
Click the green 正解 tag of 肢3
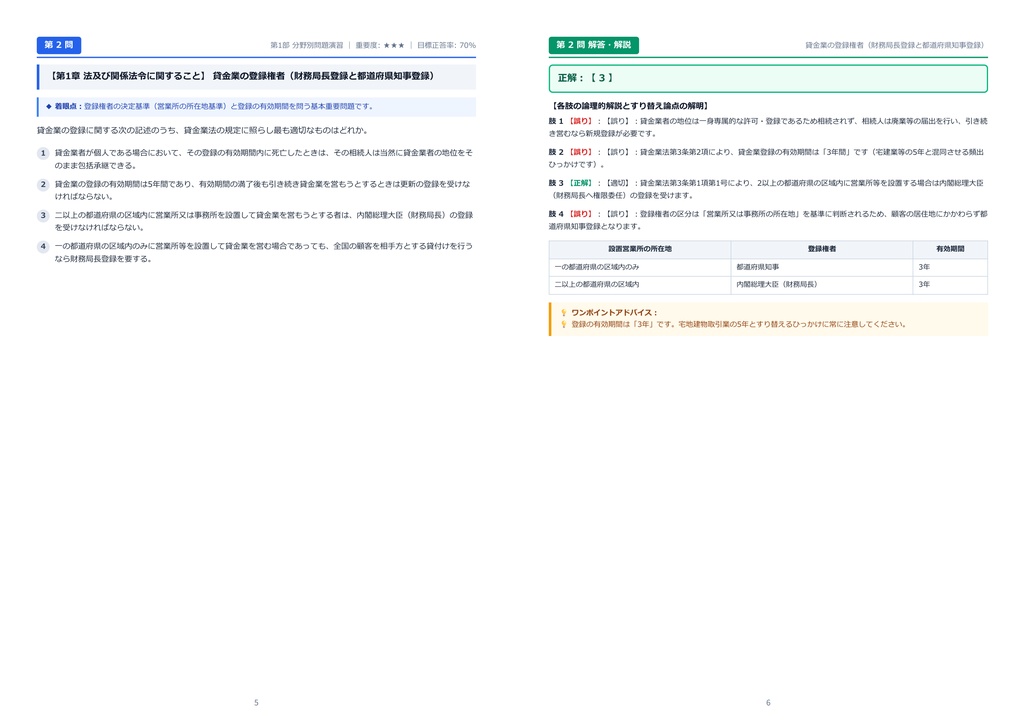[x=580, y=183]
